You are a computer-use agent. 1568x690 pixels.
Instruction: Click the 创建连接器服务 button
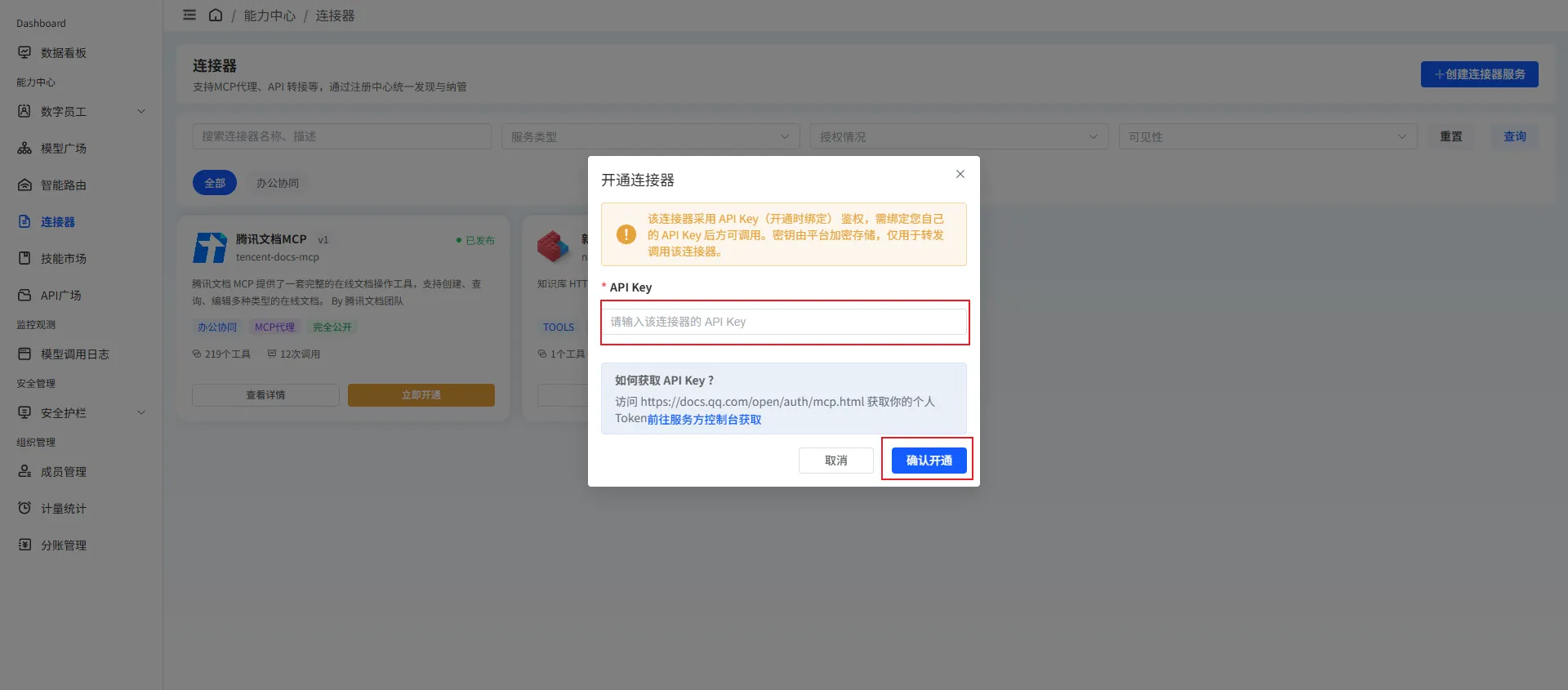tap(1480, 74)
